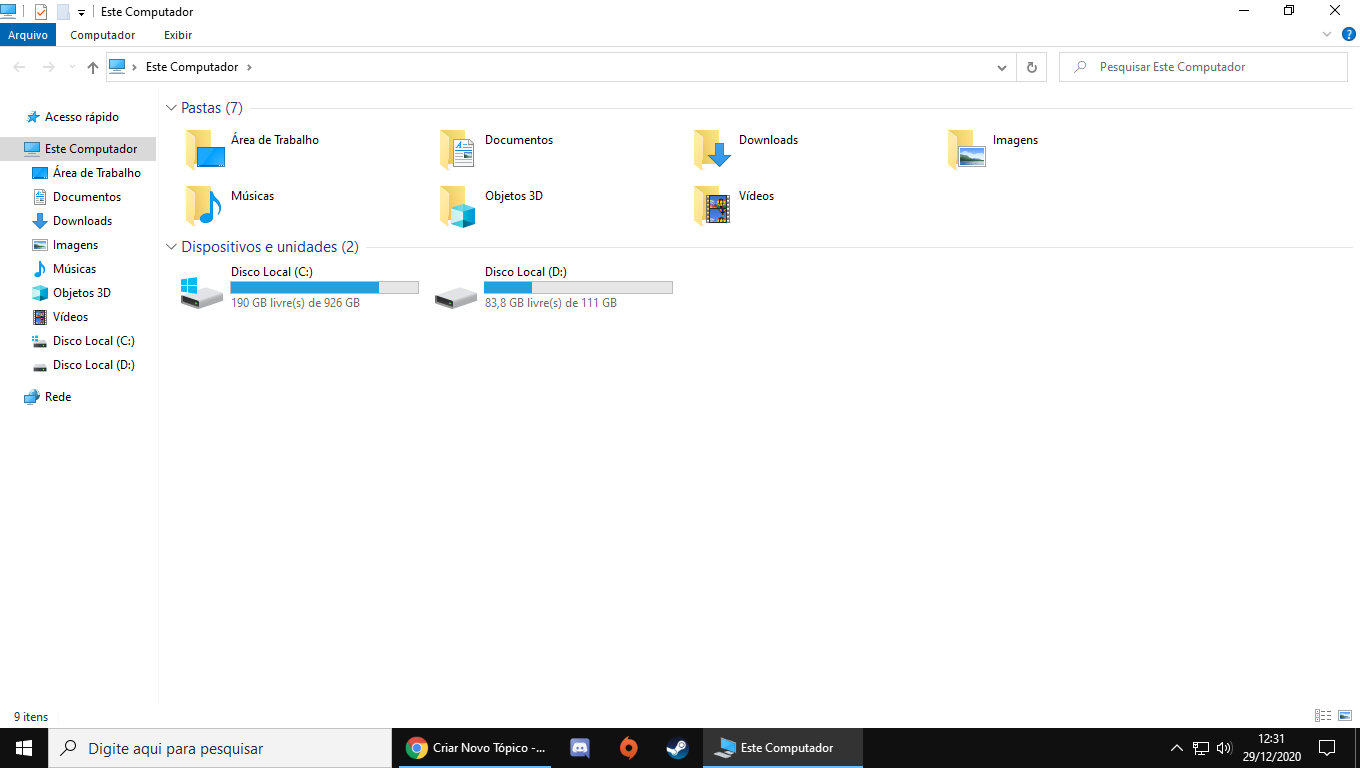The image size is (1360, 768).
Task: Click the Músicas note icon in sidebar
Action: point(40,269)
